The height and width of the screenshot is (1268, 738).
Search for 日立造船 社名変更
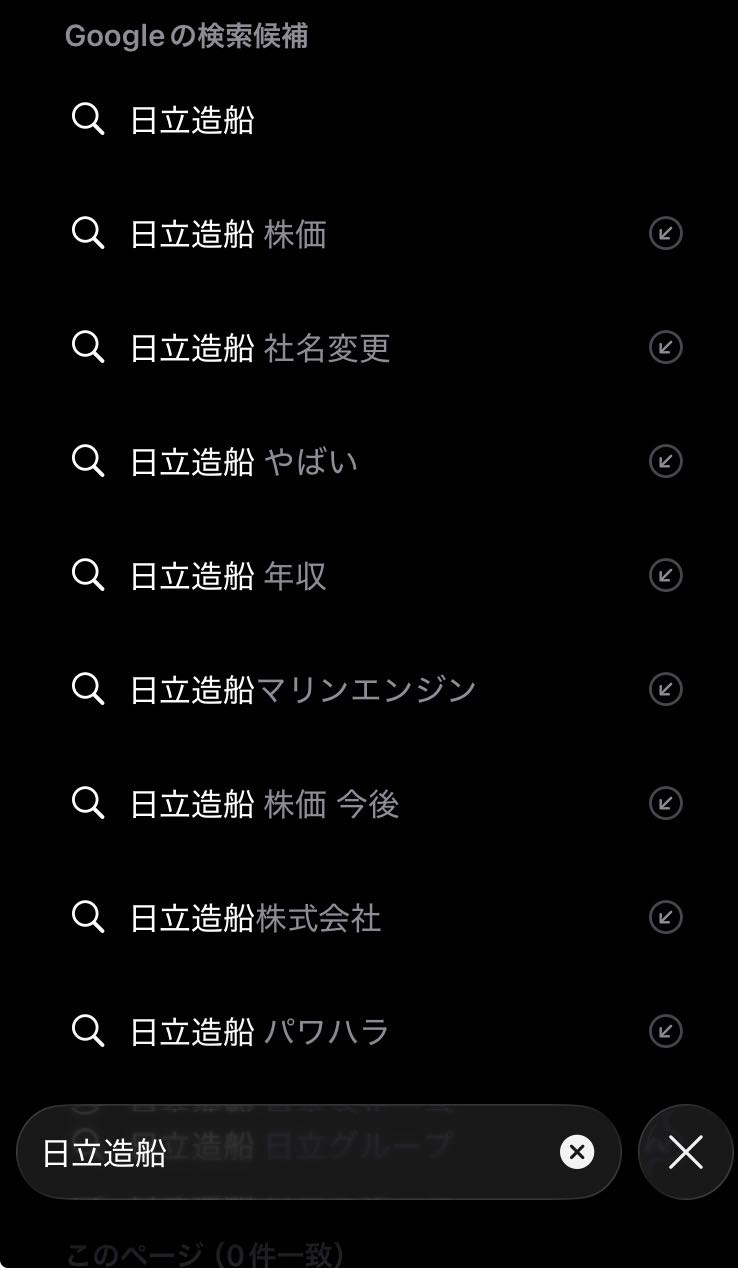(260, 348)
